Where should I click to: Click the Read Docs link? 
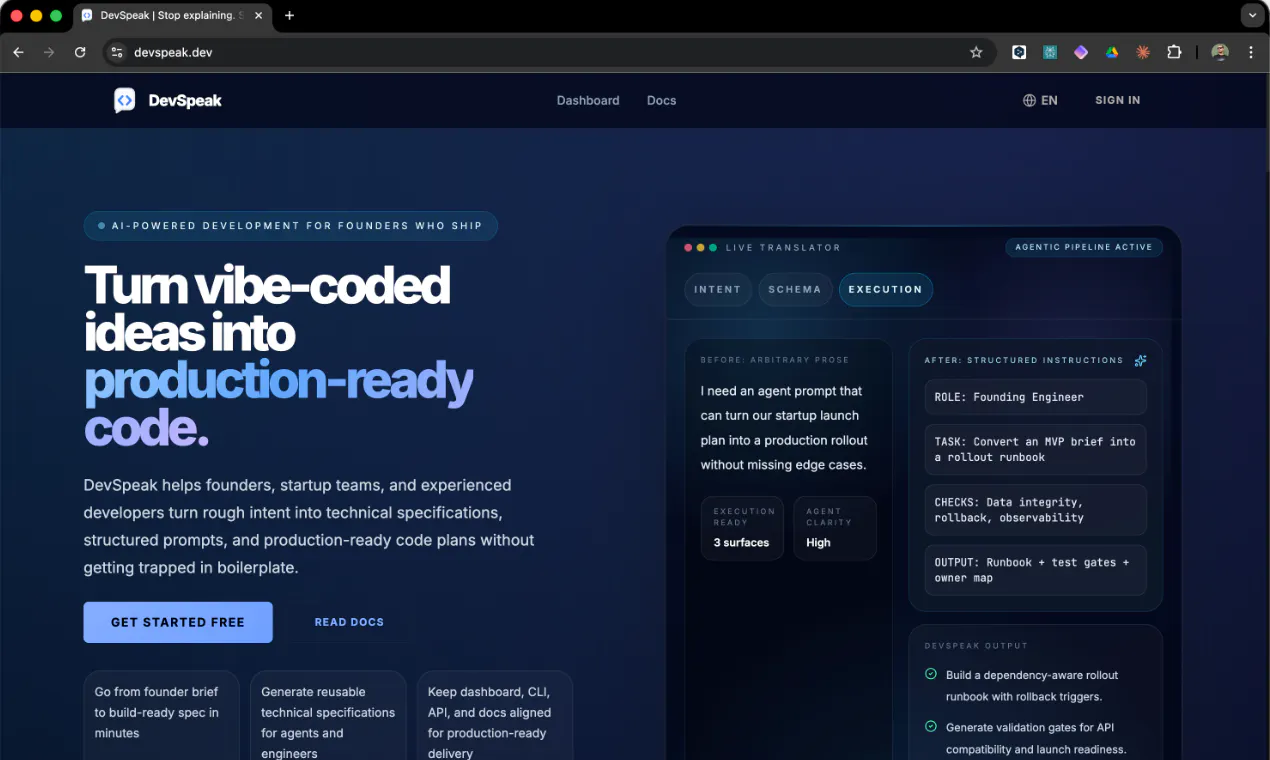[349, 622]
